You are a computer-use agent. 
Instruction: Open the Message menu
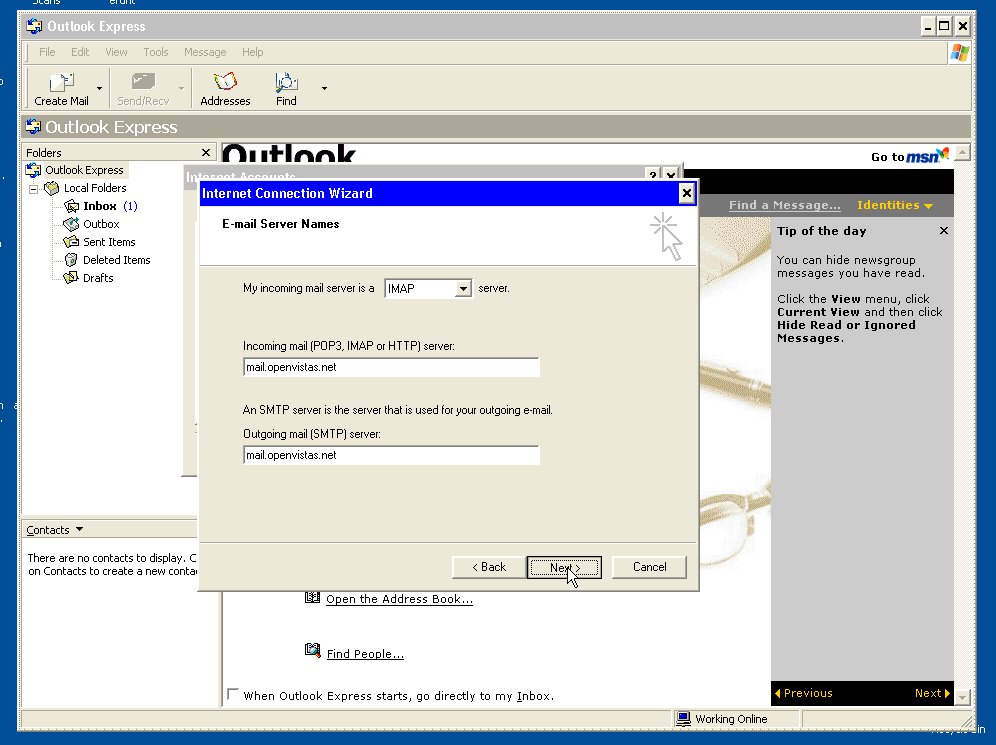point(205,52)
